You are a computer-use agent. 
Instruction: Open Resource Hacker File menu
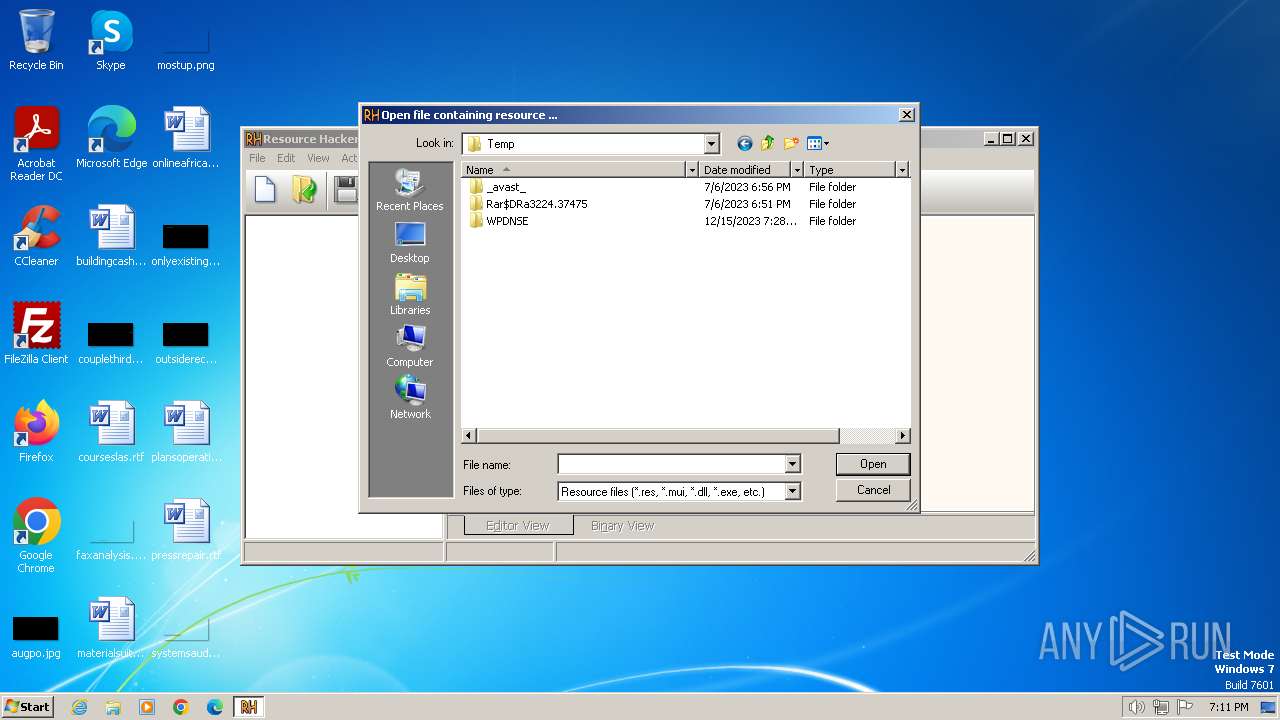(x=257, y=158)
